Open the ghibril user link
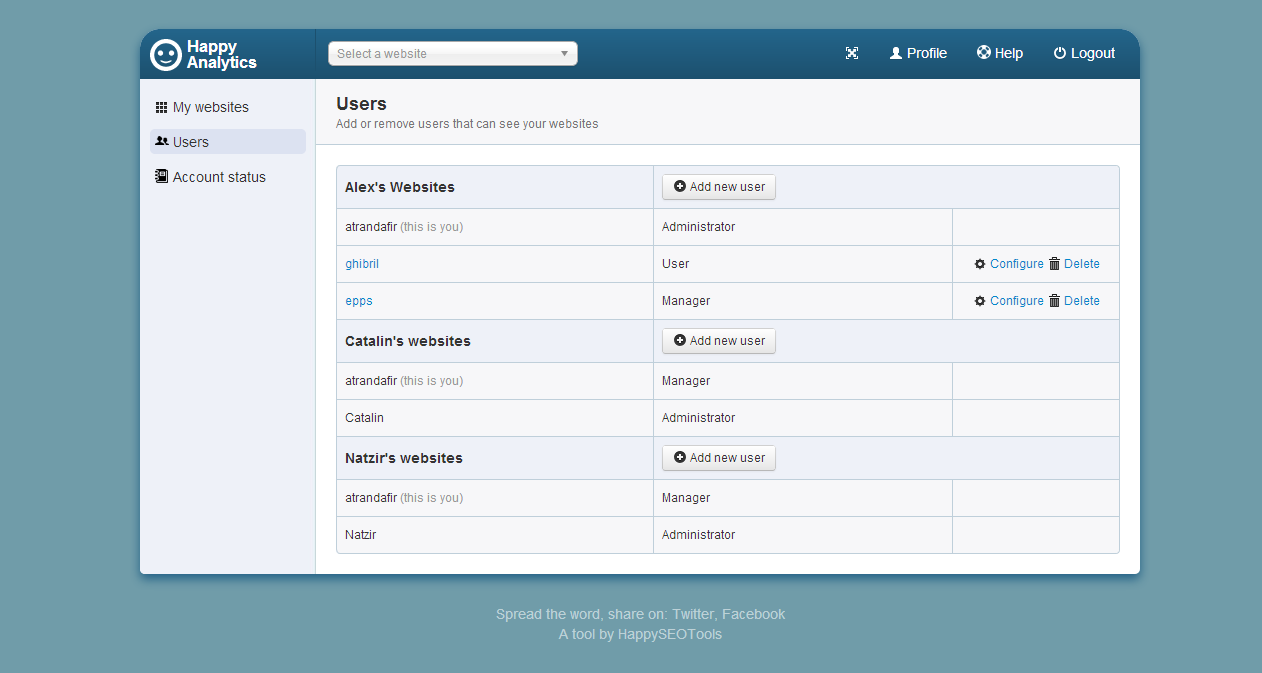Screen dimensions: 1262x673 [x=362, y=264]
